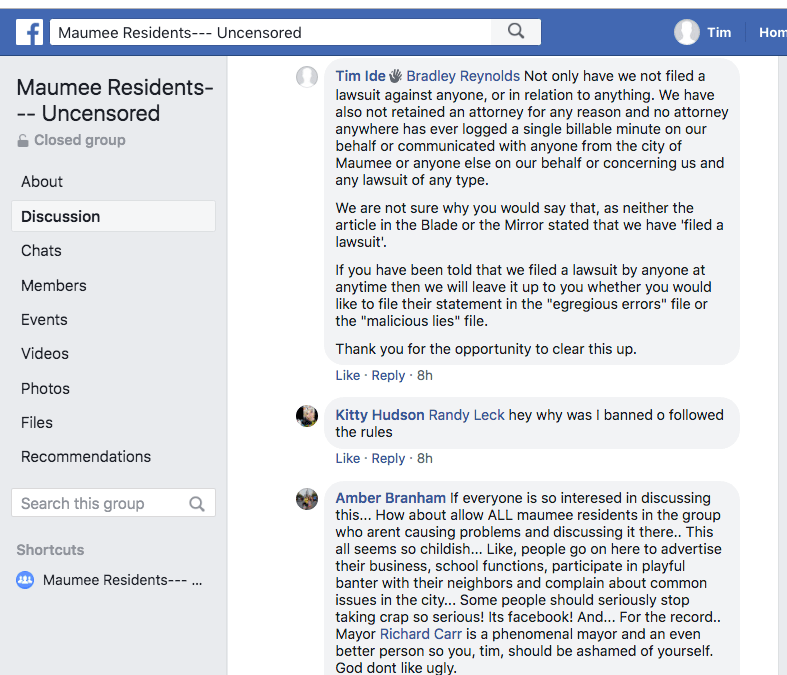Click magnifier icon in group search box
787x675 pixels.
(197, 504)
